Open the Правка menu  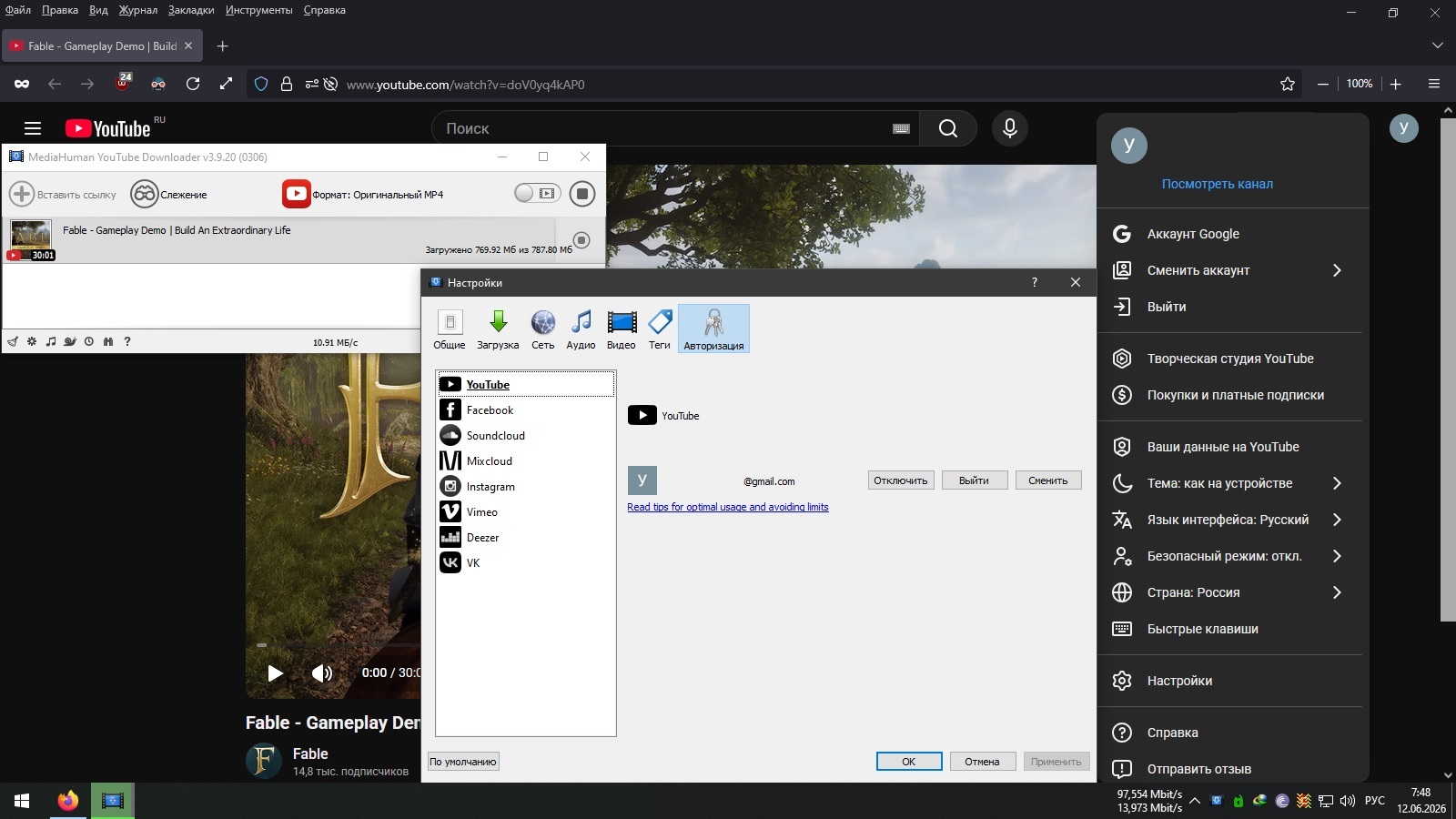[60, 10]
